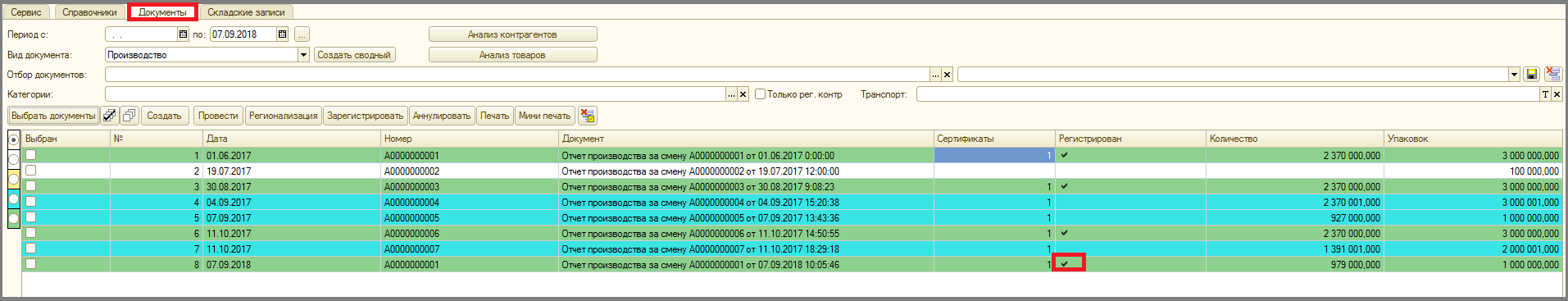Sort by Упаковок column header
Viewport: 1568px width, 301px height.
click(1473, 139)
